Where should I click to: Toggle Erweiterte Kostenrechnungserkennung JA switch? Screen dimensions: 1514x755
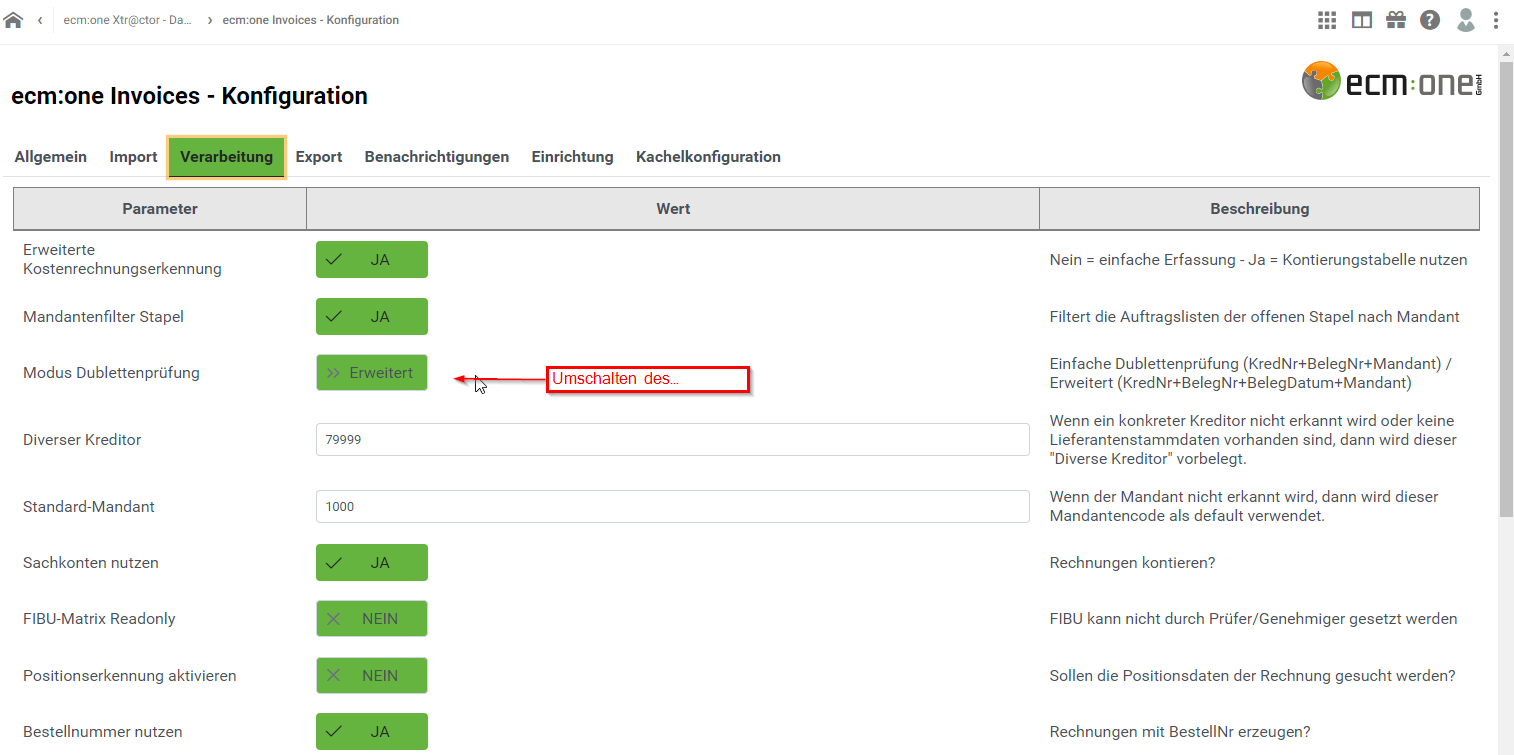(372, 259)
